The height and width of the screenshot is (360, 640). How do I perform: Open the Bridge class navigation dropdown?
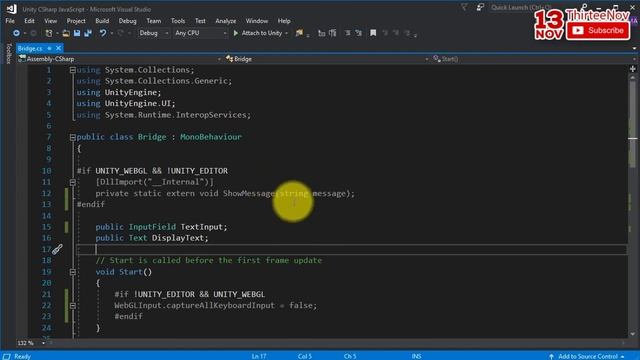coord(326,59)
